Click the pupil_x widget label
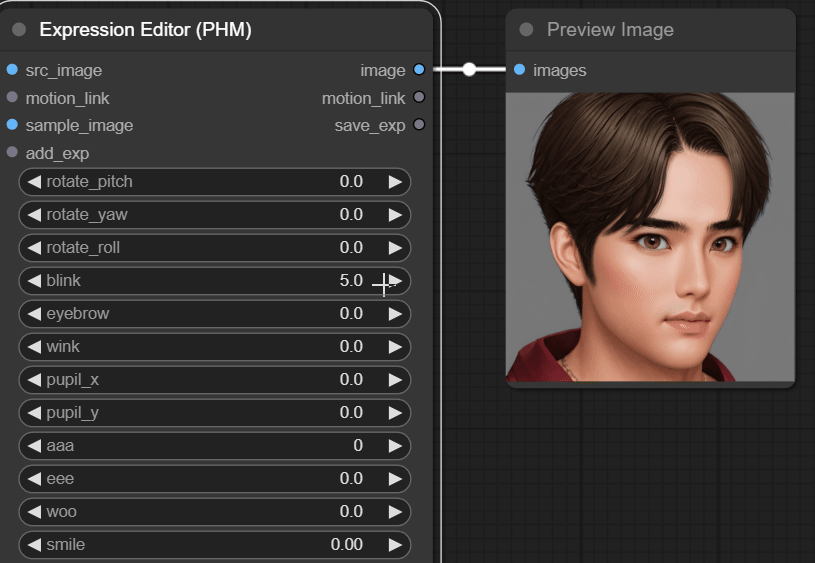The width and height of the screenshot is (815, 563). (x=72, y=380)
